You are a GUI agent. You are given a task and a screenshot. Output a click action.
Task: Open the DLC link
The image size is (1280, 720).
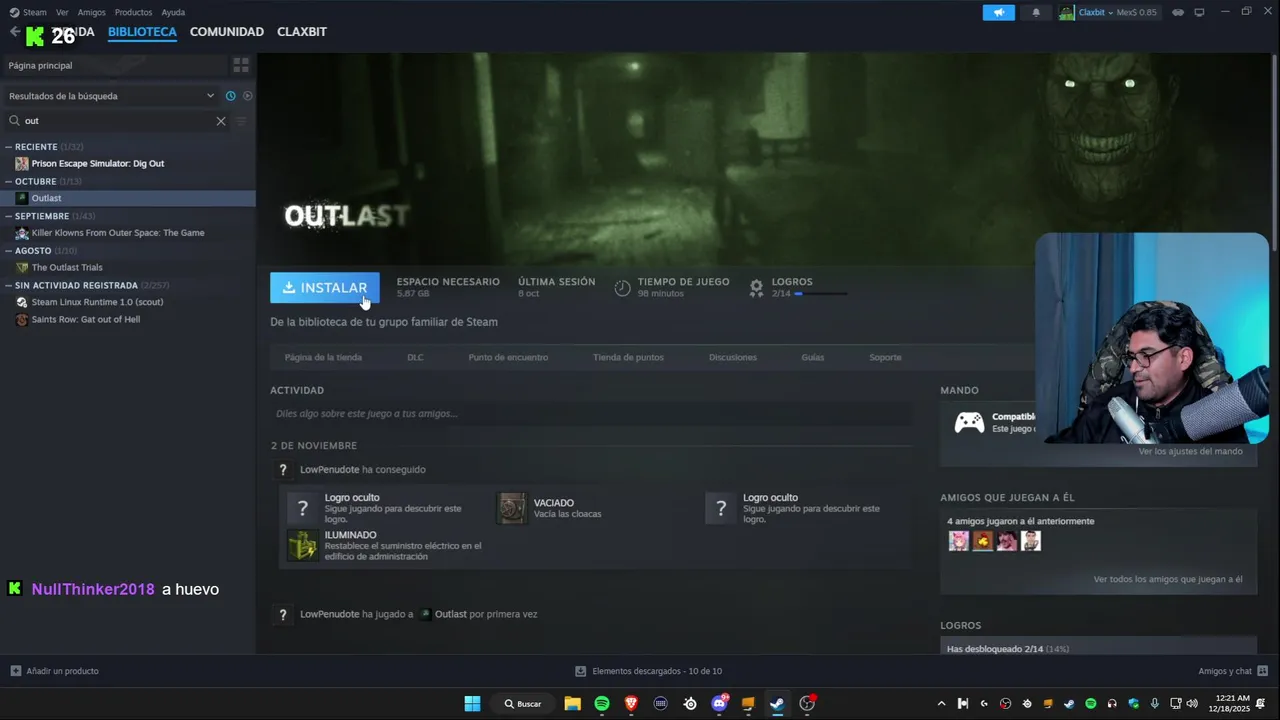pos(415,357)
